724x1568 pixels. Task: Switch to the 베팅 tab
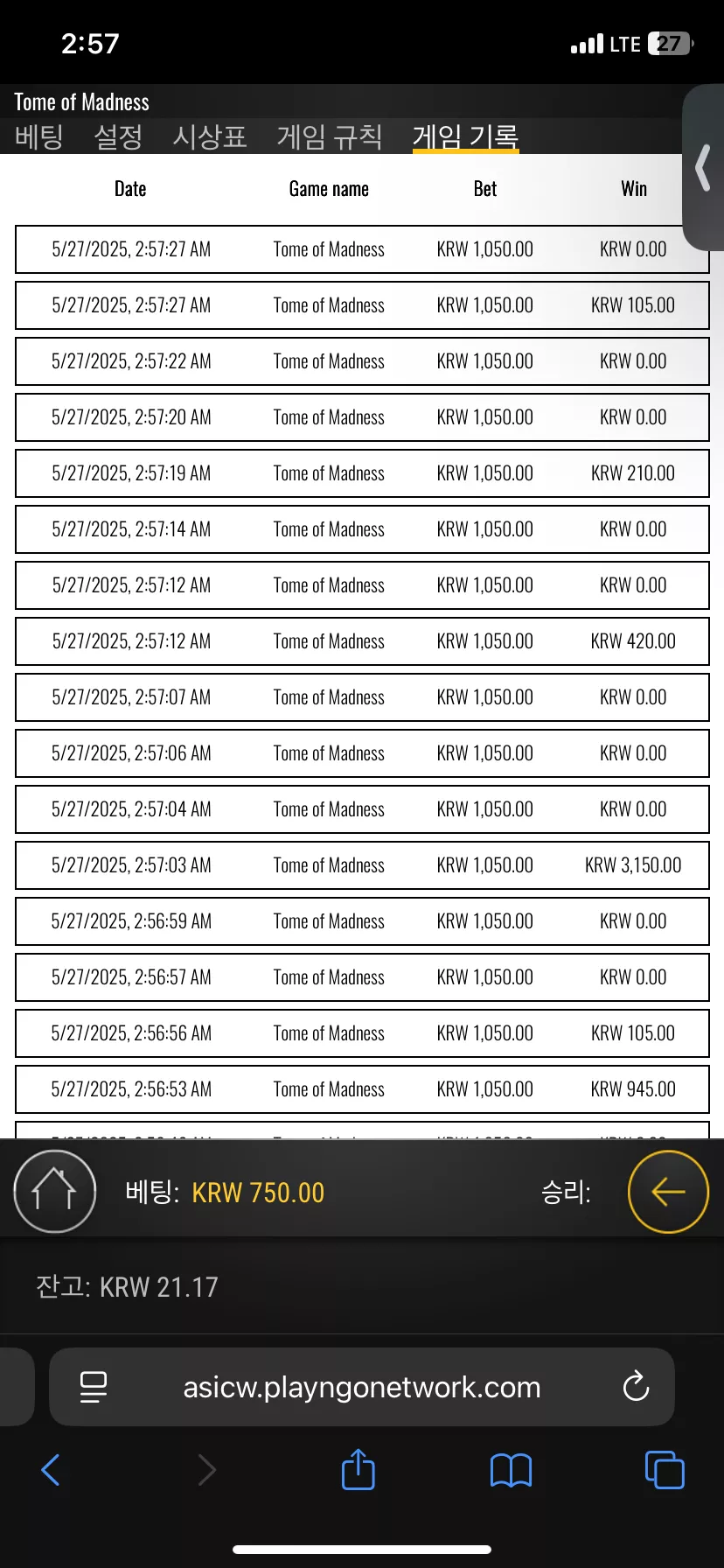click(x=39, y=136)
